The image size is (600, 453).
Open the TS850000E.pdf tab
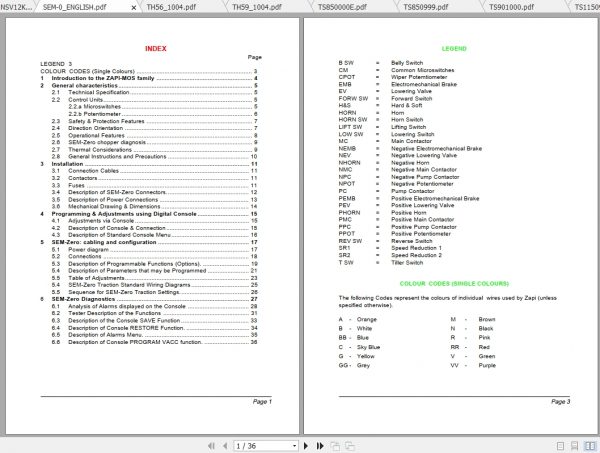(342, 7)
